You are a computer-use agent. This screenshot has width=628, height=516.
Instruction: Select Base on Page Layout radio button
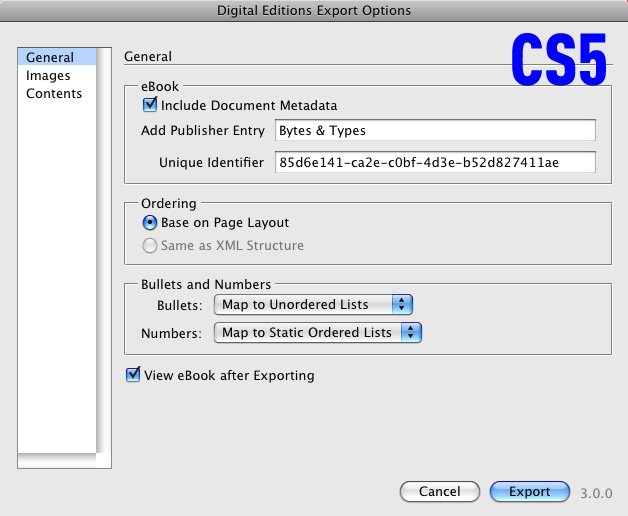(x=150, y=222)
